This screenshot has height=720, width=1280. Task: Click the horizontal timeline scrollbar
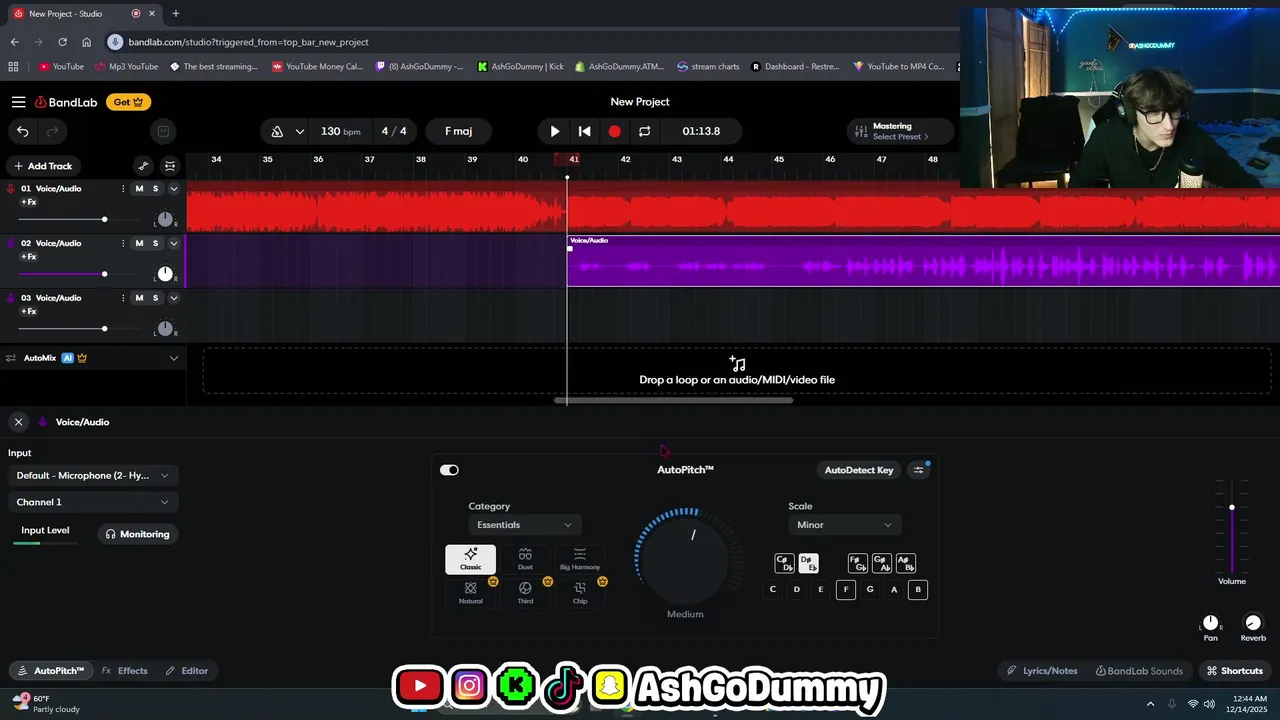[674, 400]
